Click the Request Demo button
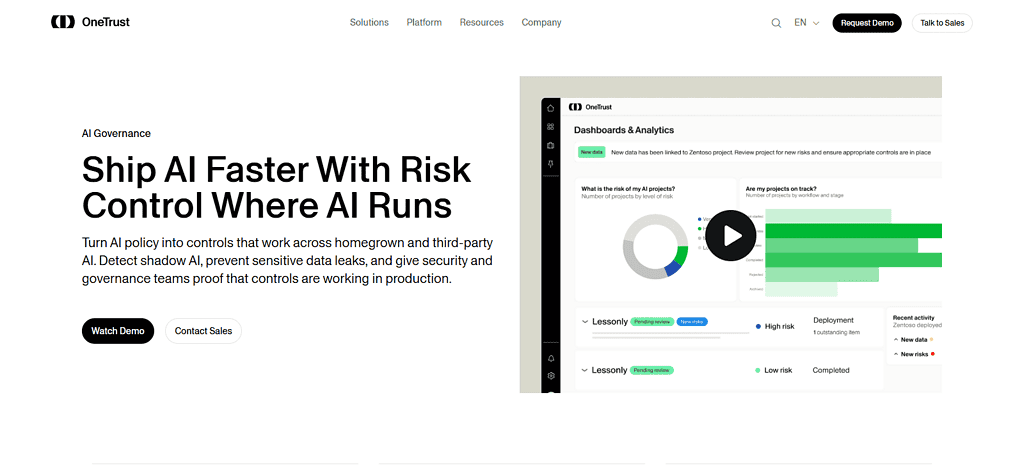The width and height of the screenshot is (1022, 468). 867,23
